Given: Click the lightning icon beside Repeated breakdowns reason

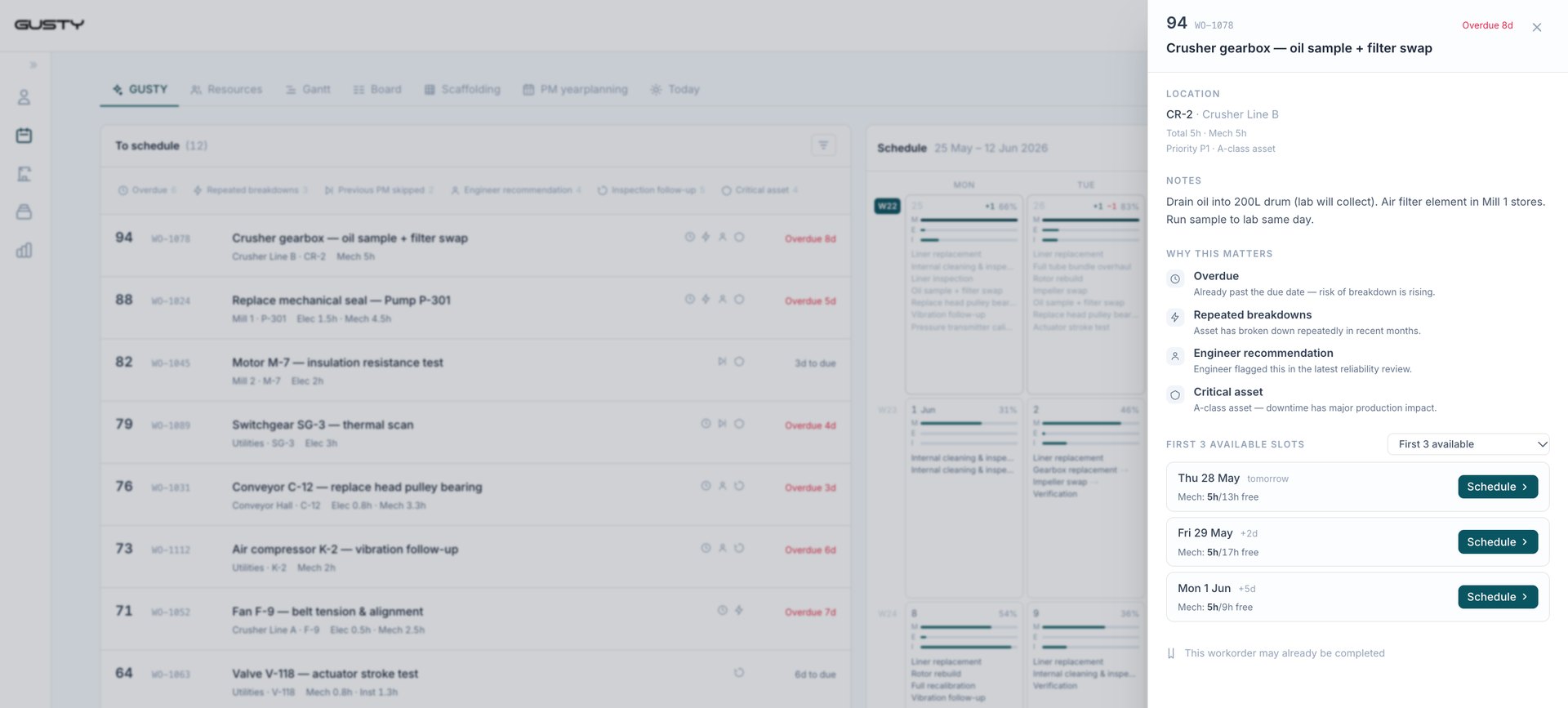Looking at the screenshot, I should pos(1175,318).
